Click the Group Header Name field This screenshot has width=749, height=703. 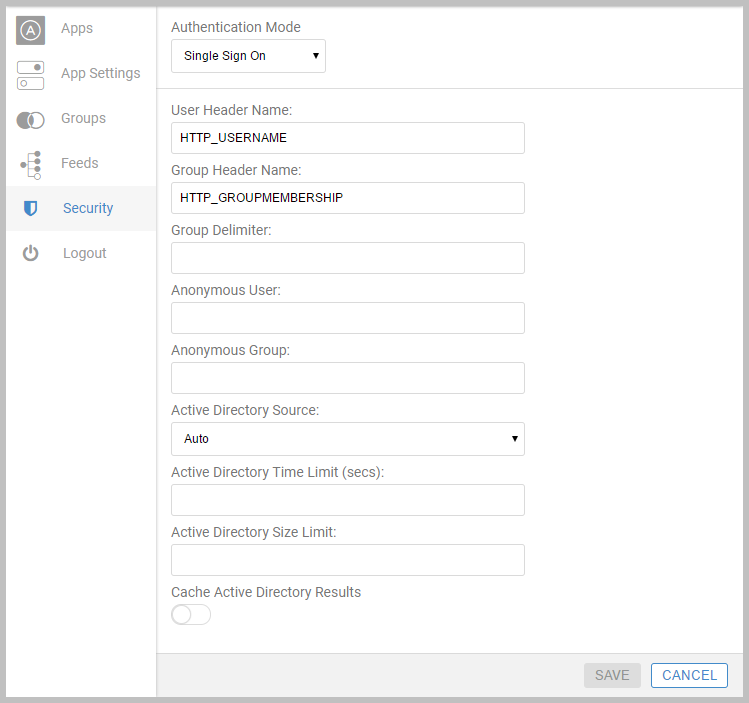pos(348,198)
